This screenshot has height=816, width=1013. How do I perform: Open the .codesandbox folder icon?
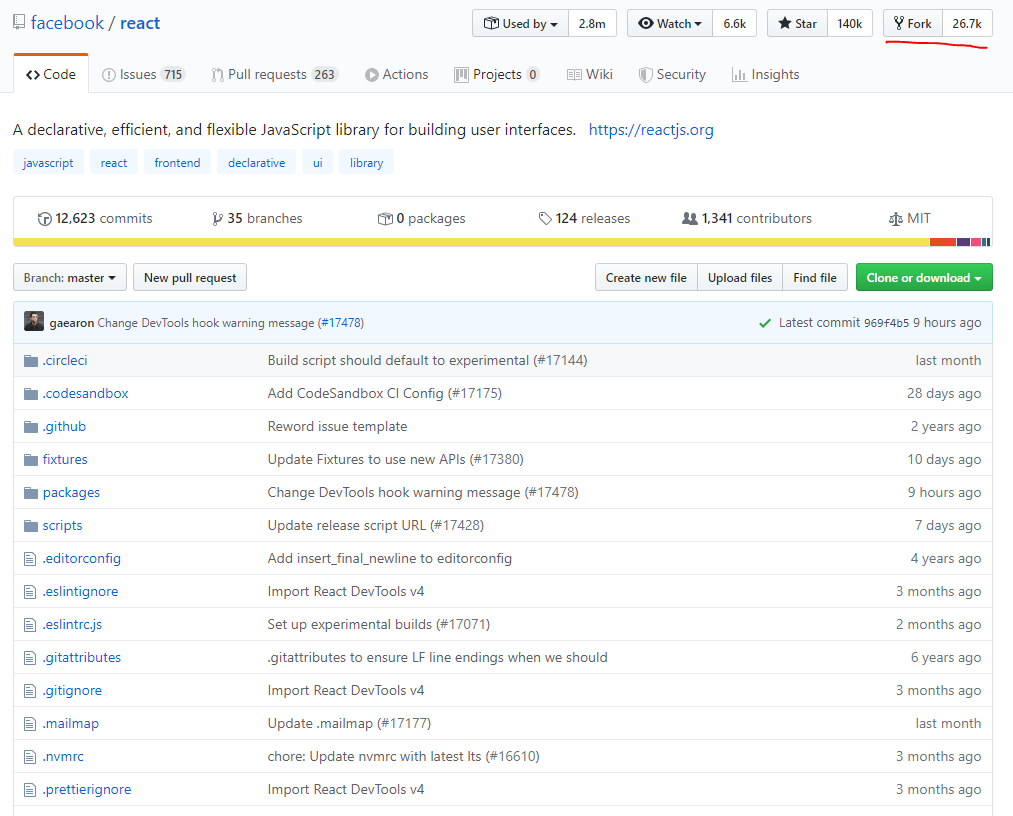pos(30,393)
